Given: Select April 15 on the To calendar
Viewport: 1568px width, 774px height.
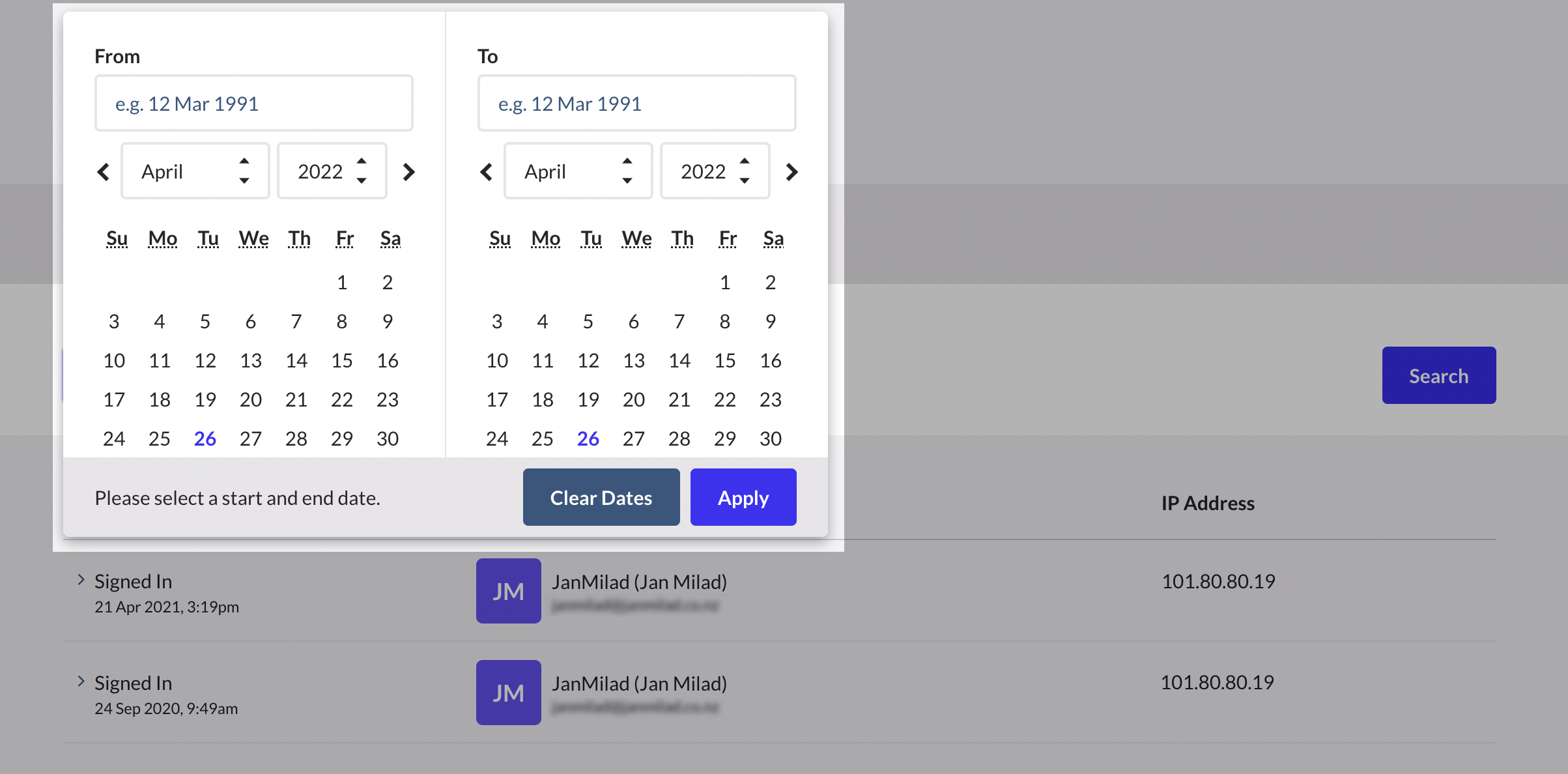Looking at the screenshot, I should [724, 360].
